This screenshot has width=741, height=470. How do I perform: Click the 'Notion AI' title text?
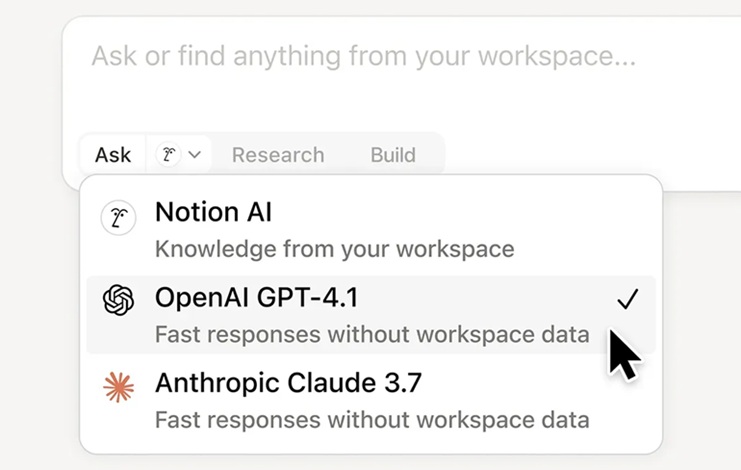point(214,212)
